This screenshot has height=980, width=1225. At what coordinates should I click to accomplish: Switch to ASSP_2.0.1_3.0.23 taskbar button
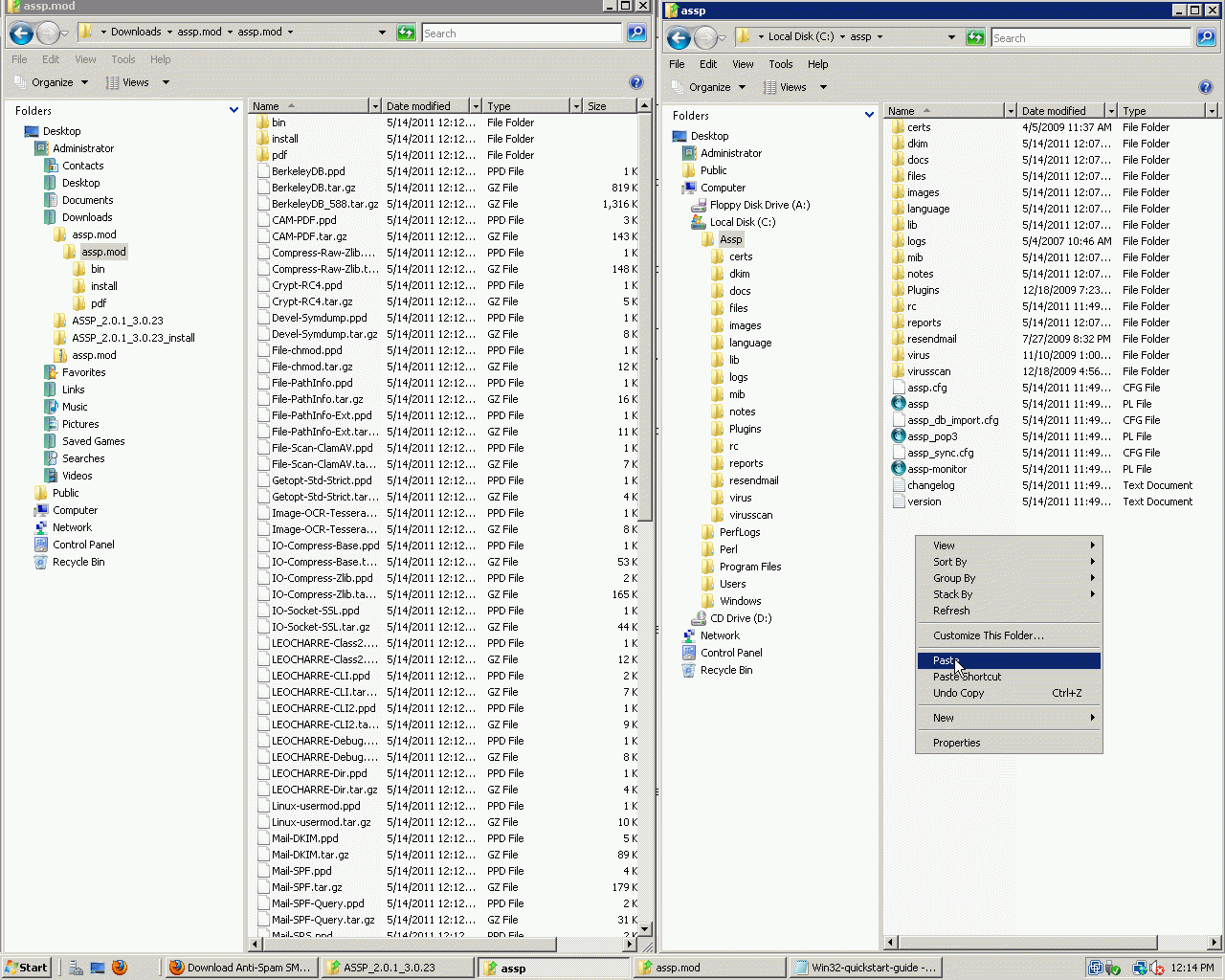[x=397, y=968]
